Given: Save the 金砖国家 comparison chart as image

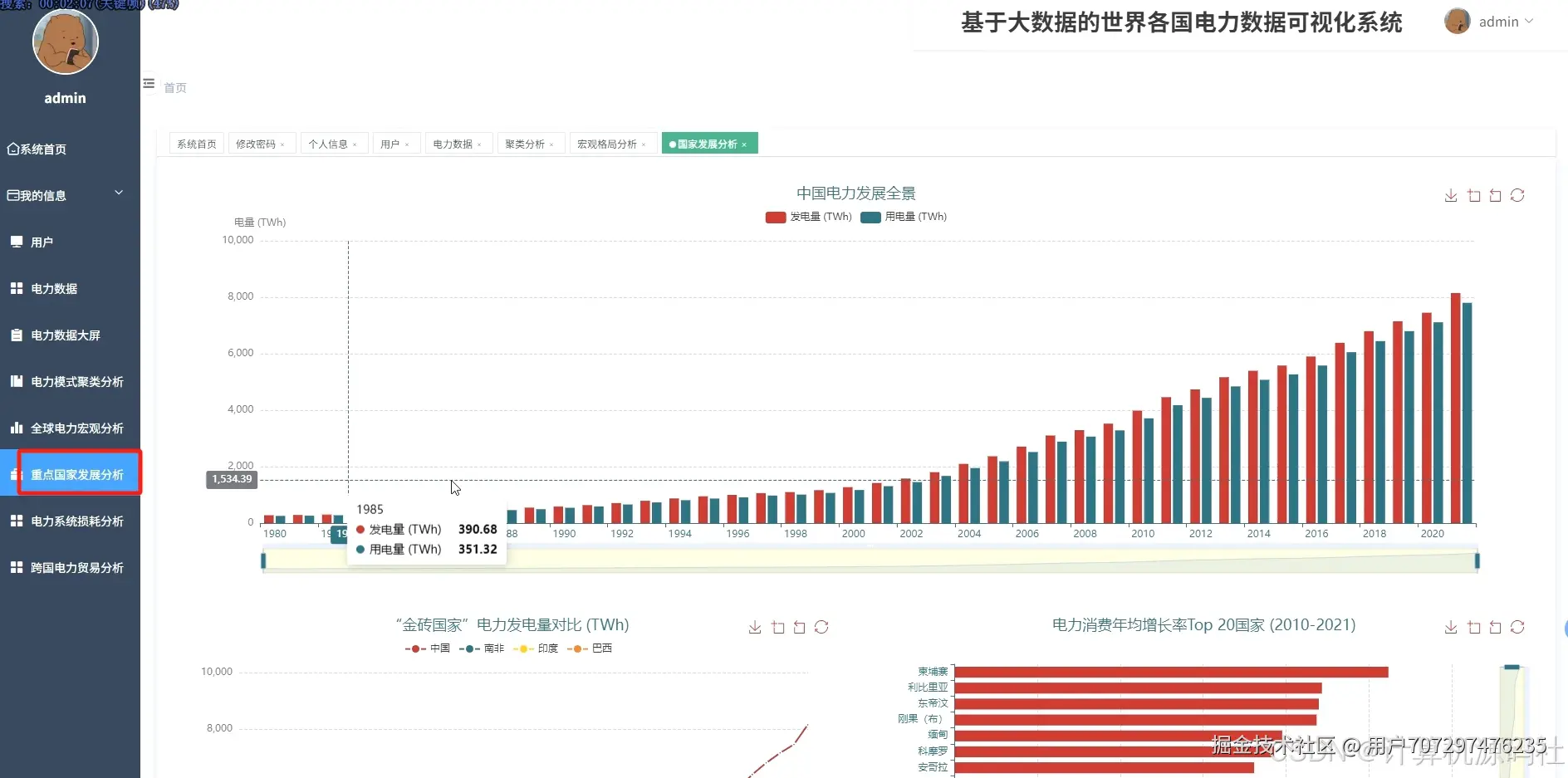Looking at the screenshot, I should point(754,627).
